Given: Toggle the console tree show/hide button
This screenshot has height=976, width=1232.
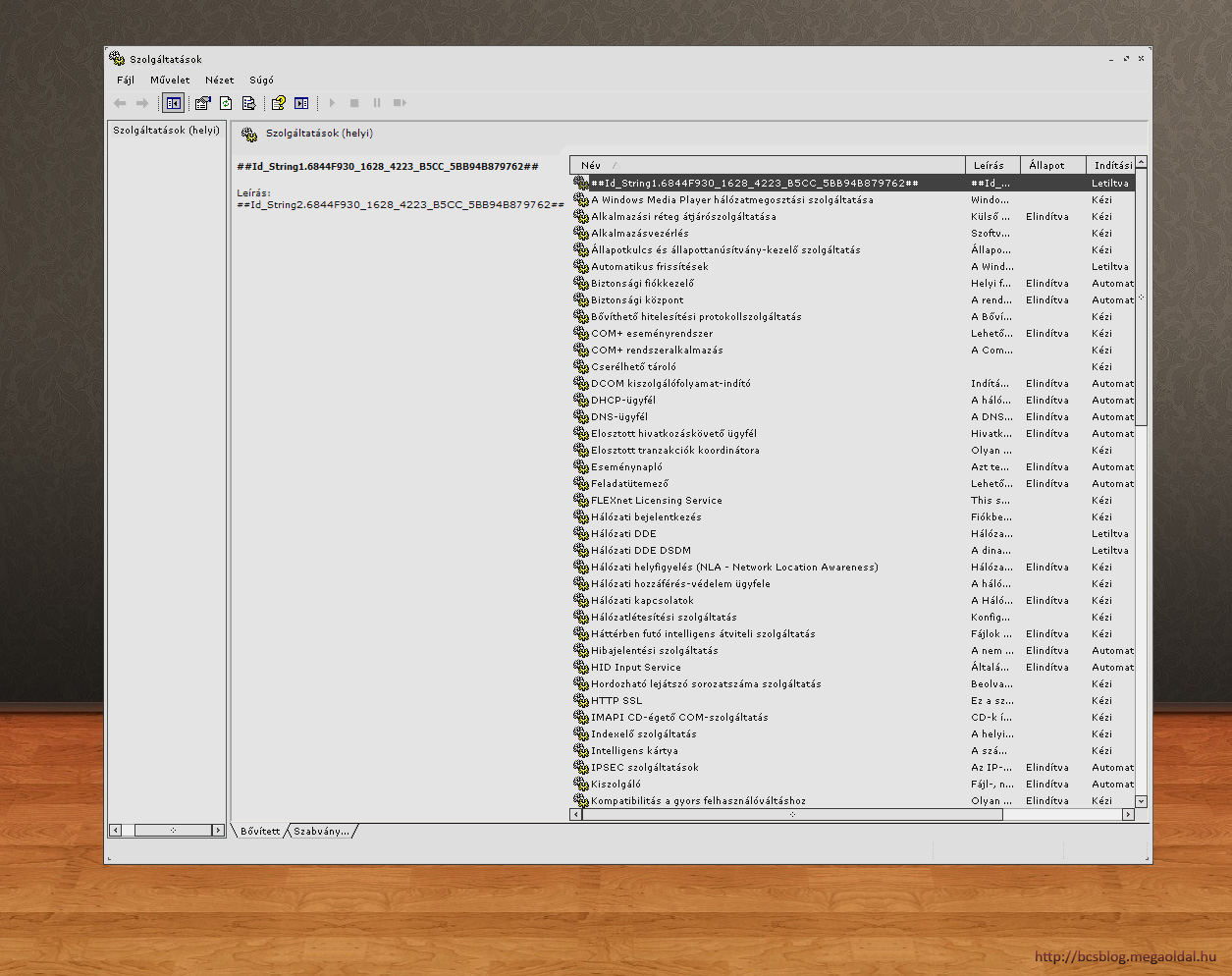Looking at the screenshot, I should (173, 103).
